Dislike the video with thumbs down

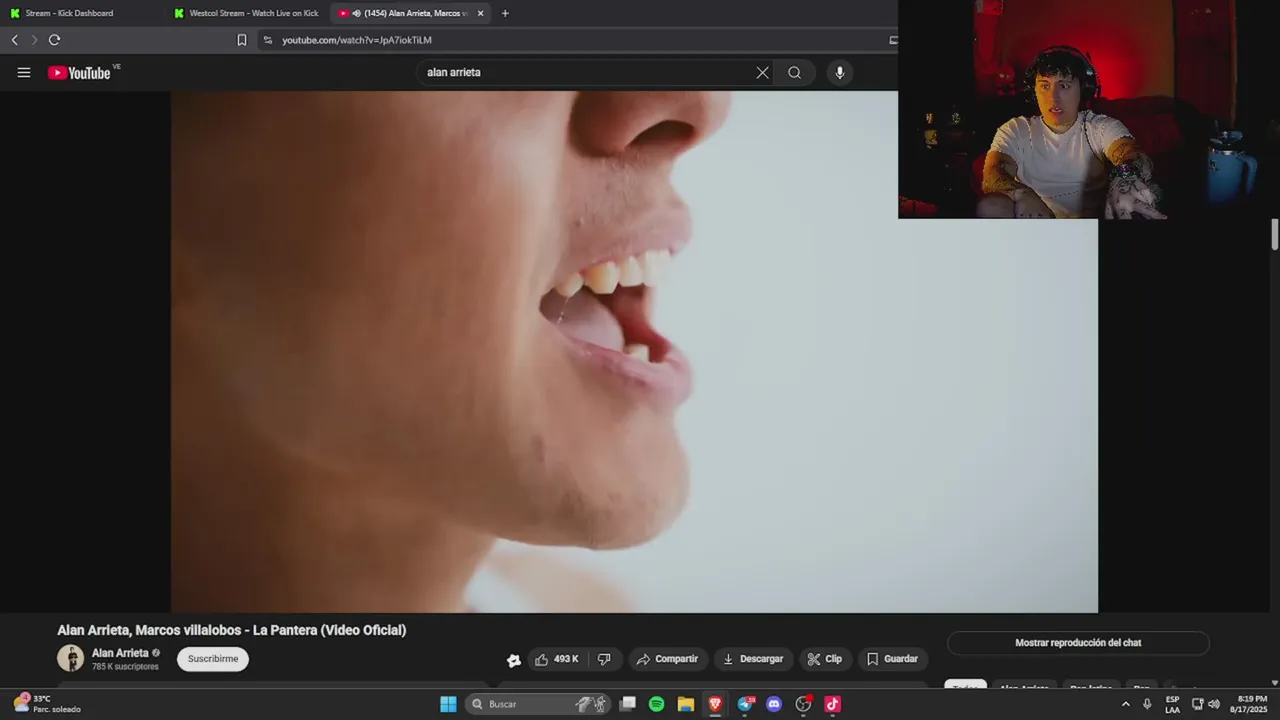point(604,659)
